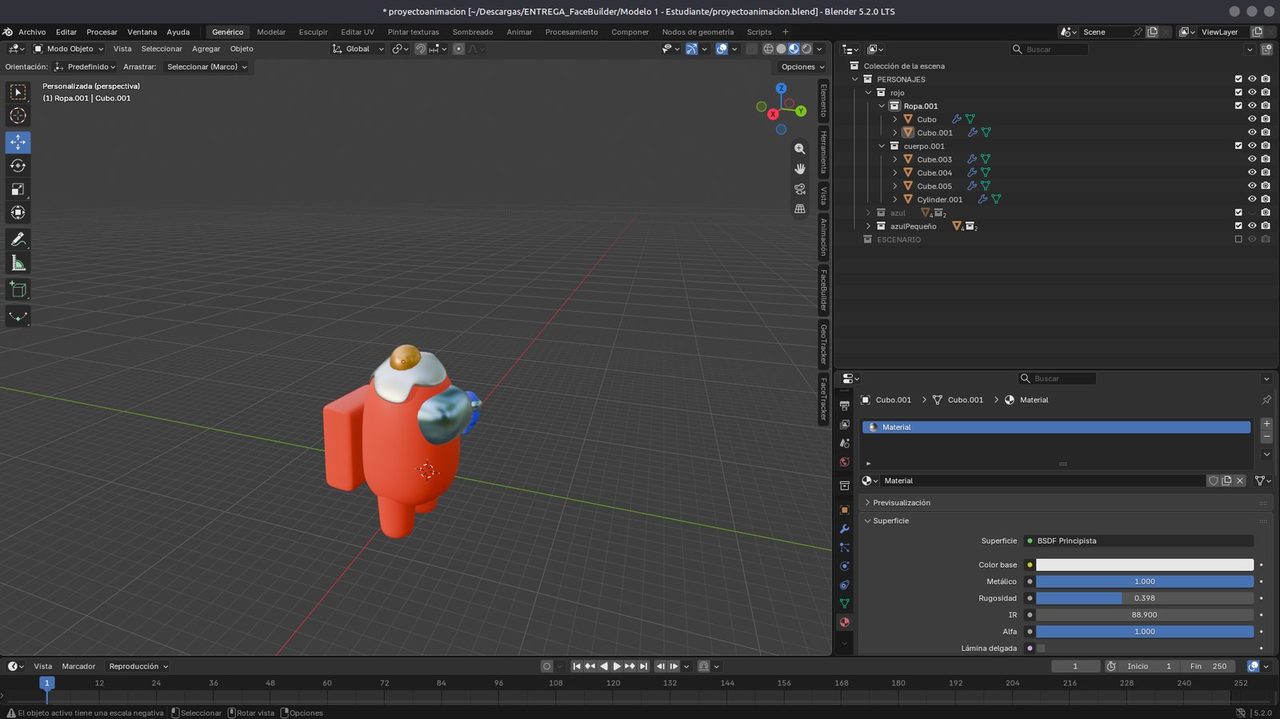
Task: Toggle fake user shield for Material
Action: tap(1213, 481)
